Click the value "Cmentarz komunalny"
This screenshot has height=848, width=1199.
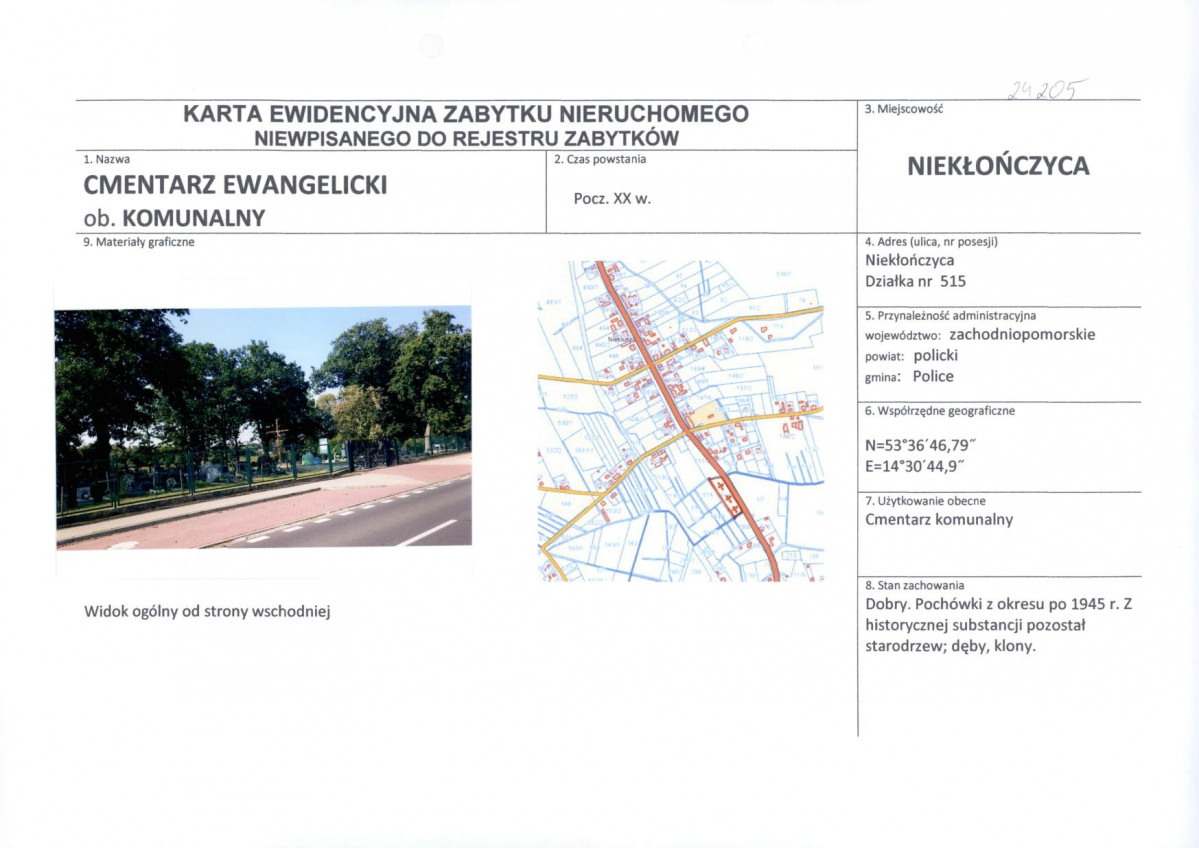click(939, 520)
